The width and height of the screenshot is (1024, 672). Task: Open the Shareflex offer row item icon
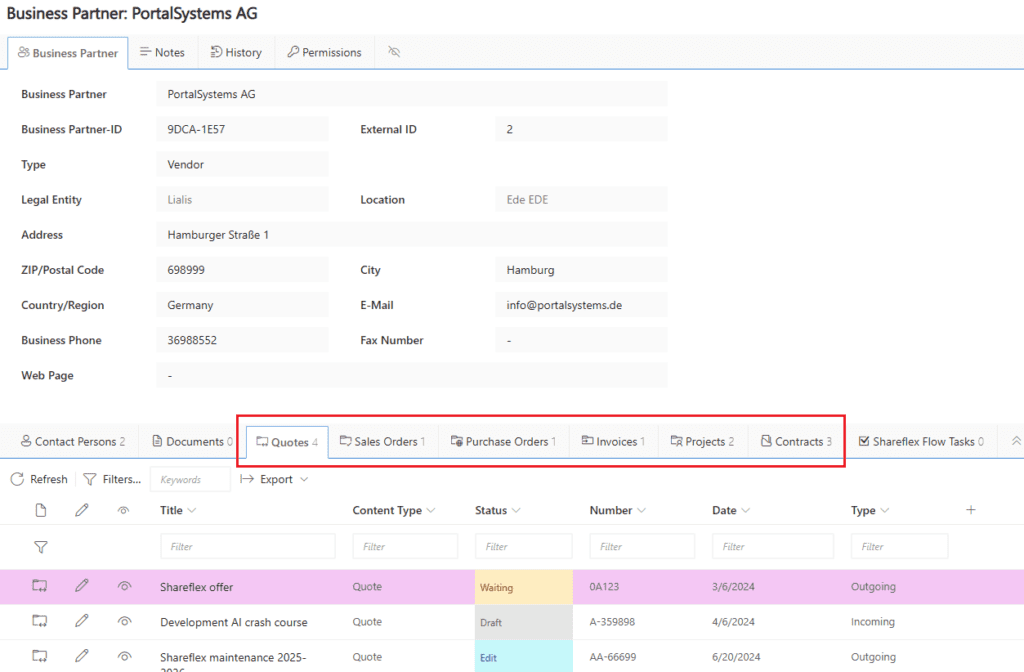click(x=40, y=586)
